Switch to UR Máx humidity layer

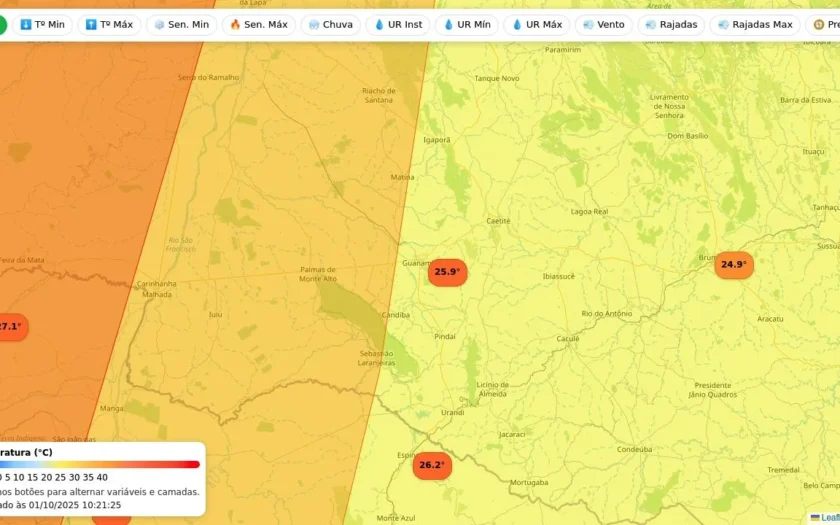(x=538, y=24)
